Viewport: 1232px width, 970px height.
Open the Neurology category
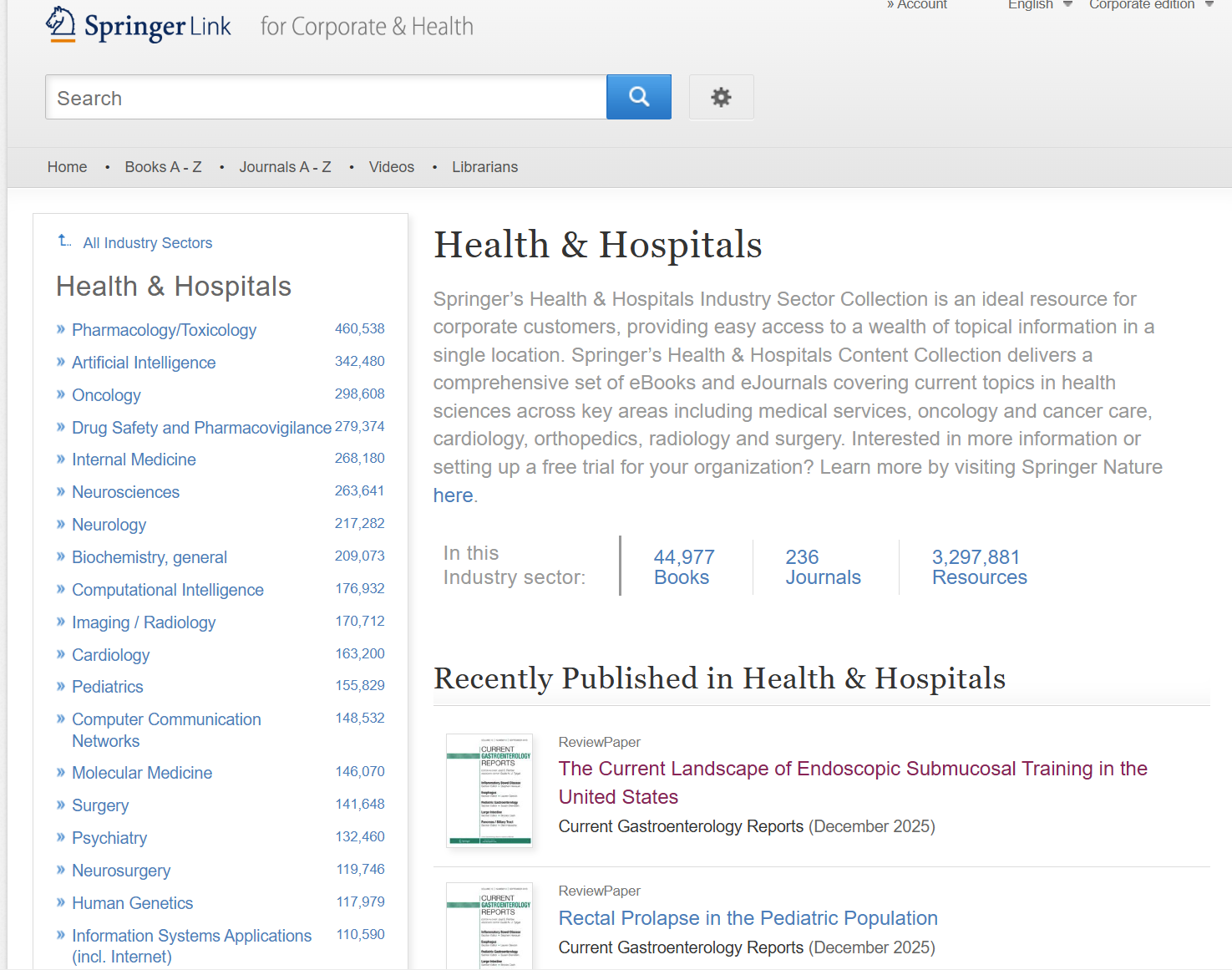(x=109, y=525)
